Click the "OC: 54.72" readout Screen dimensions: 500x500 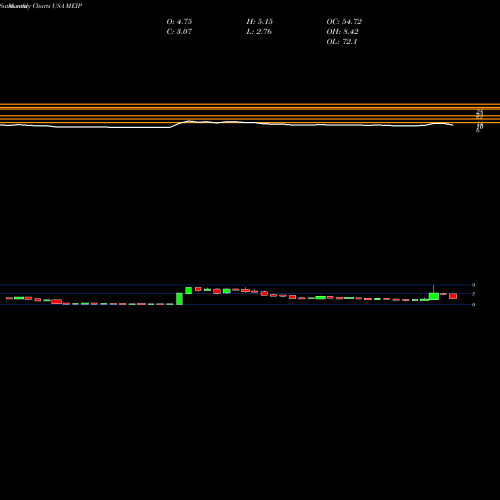point(344,22)
